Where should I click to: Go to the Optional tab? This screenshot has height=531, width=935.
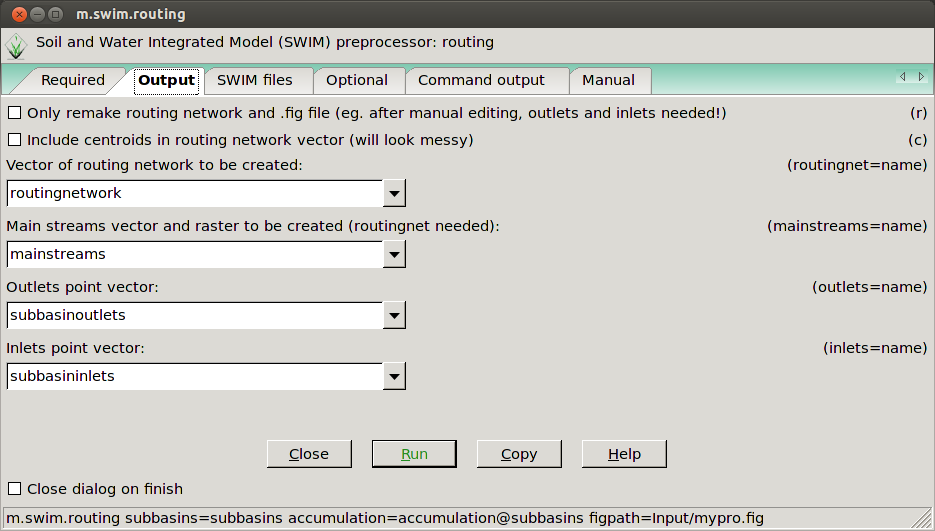point(357,80)
